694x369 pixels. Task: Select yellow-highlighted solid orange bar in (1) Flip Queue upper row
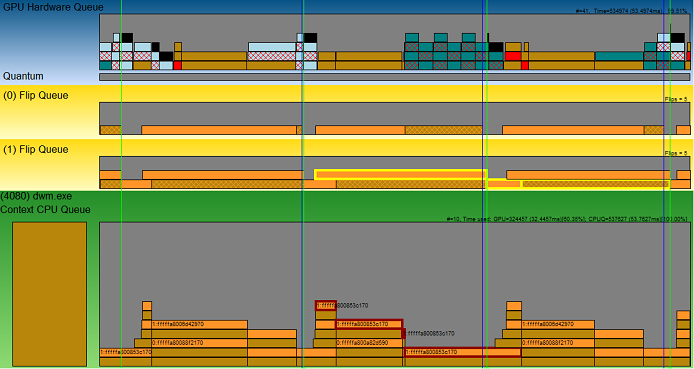click(x=401, y=175)
